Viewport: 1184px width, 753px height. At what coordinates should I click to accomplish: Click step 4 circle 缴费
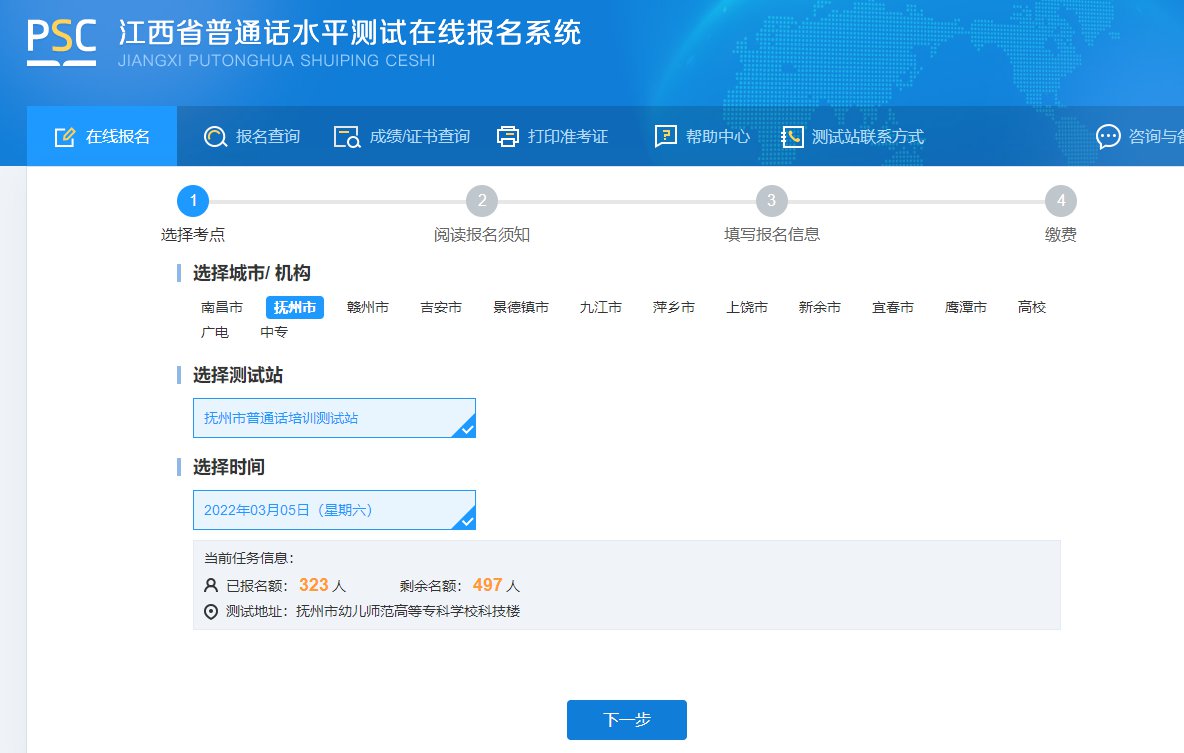pos(1060,201)
